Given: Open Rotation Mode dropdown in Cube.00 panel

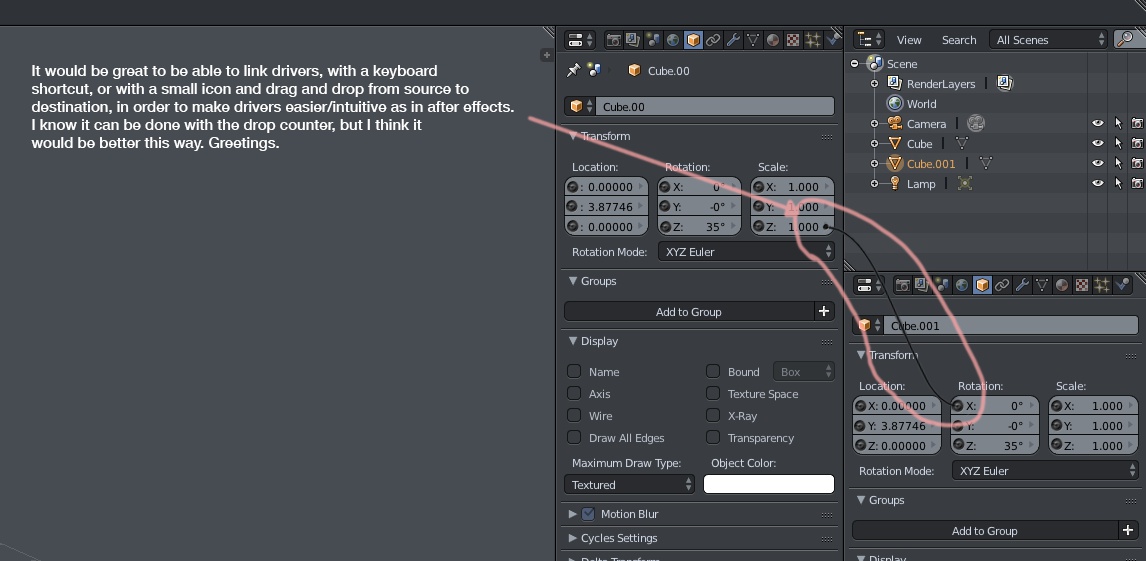Looking at the screenshot, I should [746, 251].
